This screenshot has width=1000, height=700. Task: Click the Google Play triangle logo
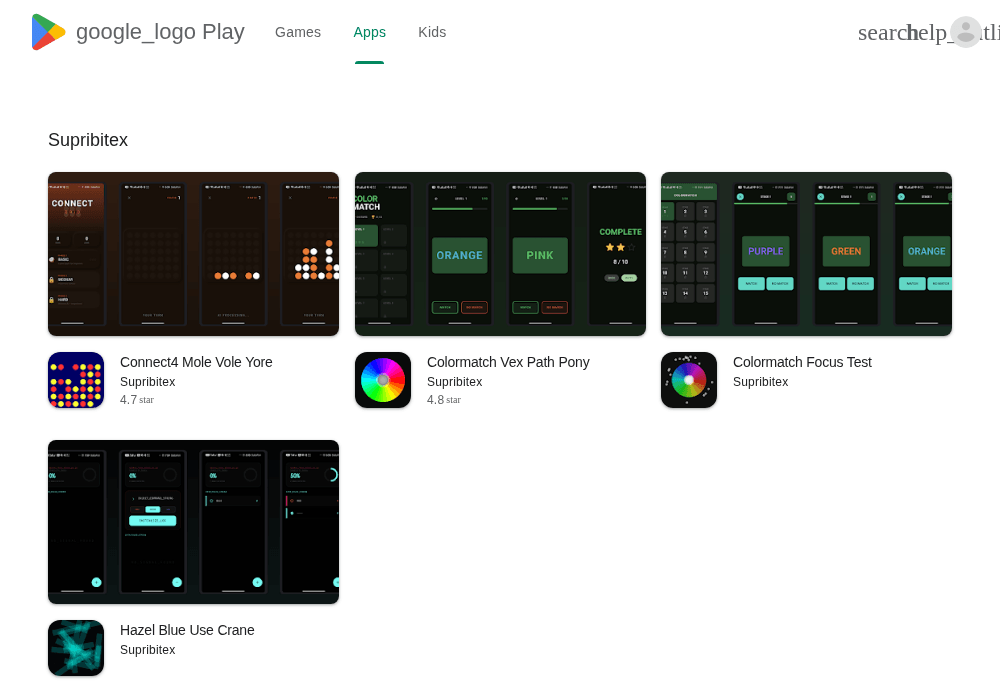pyautogui.click(x=48, y=32)
